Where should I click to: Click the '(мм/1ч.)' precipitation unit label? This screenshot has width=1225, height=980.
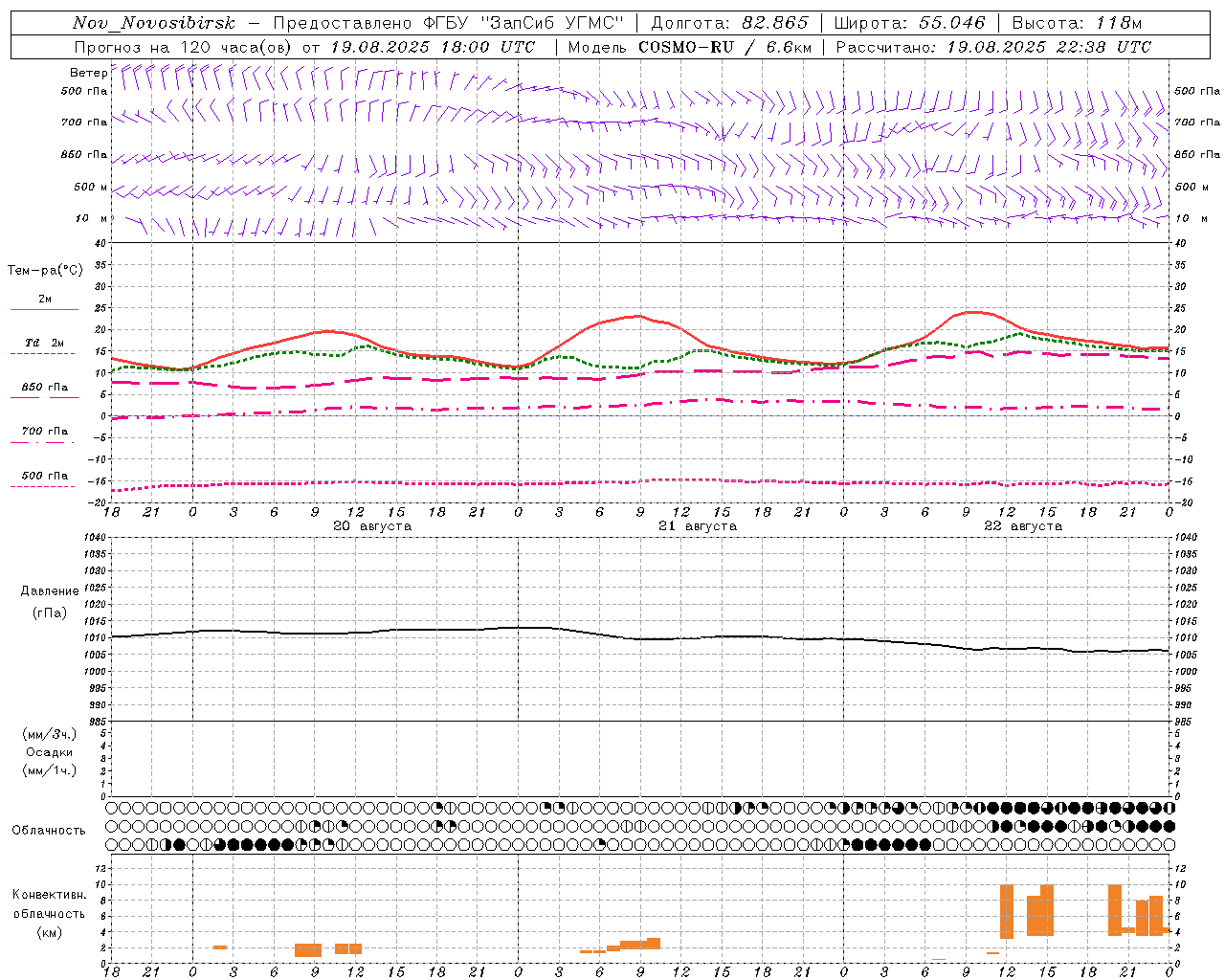click(50, 770)
